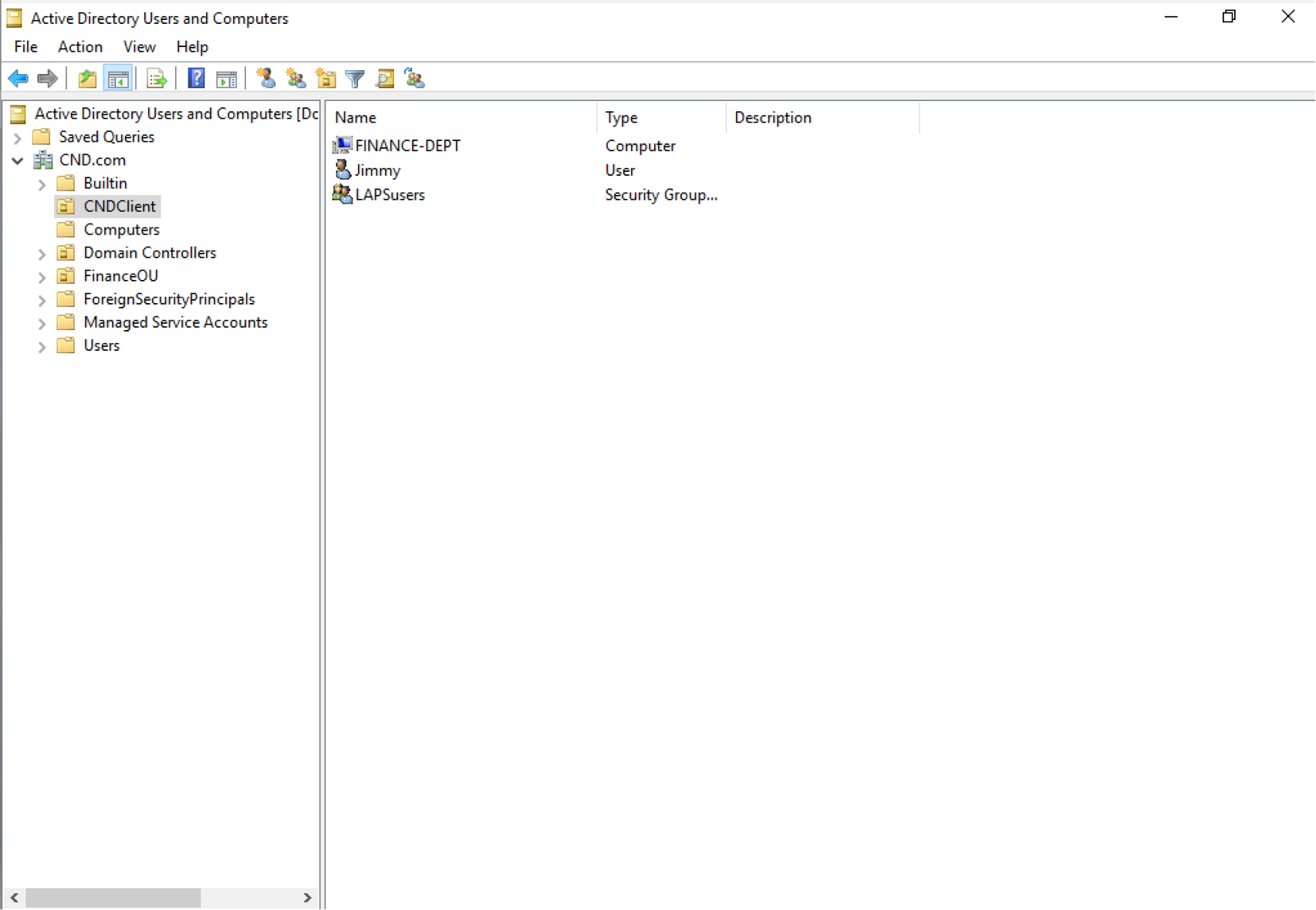Click the Forward arrow in toolbar
Screen dimensions: 1316x910
(48, 78)
